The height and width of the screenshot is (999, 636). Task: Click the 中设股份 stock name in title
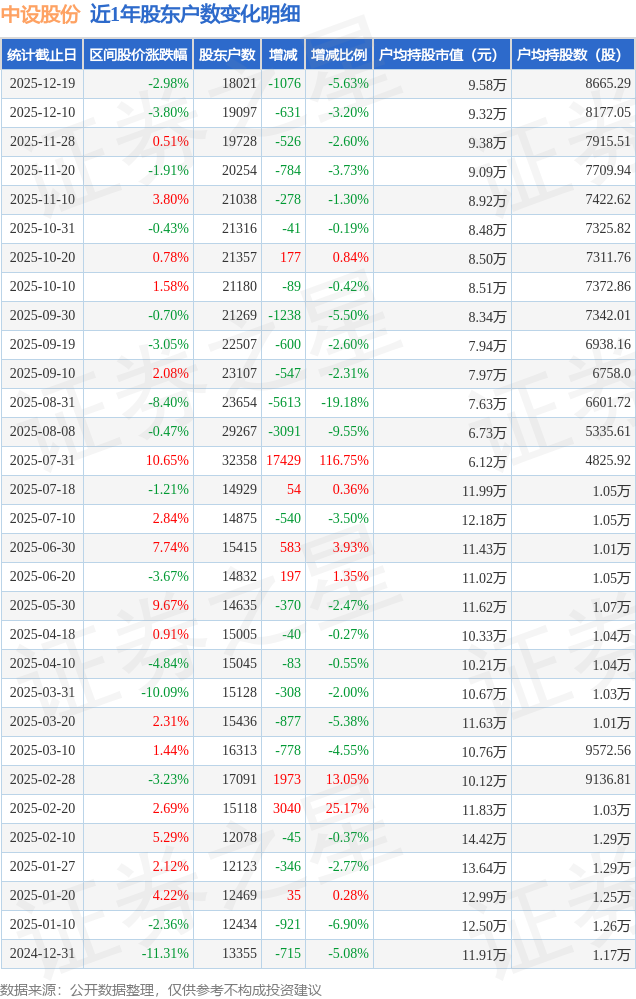(x=41, y=15)
